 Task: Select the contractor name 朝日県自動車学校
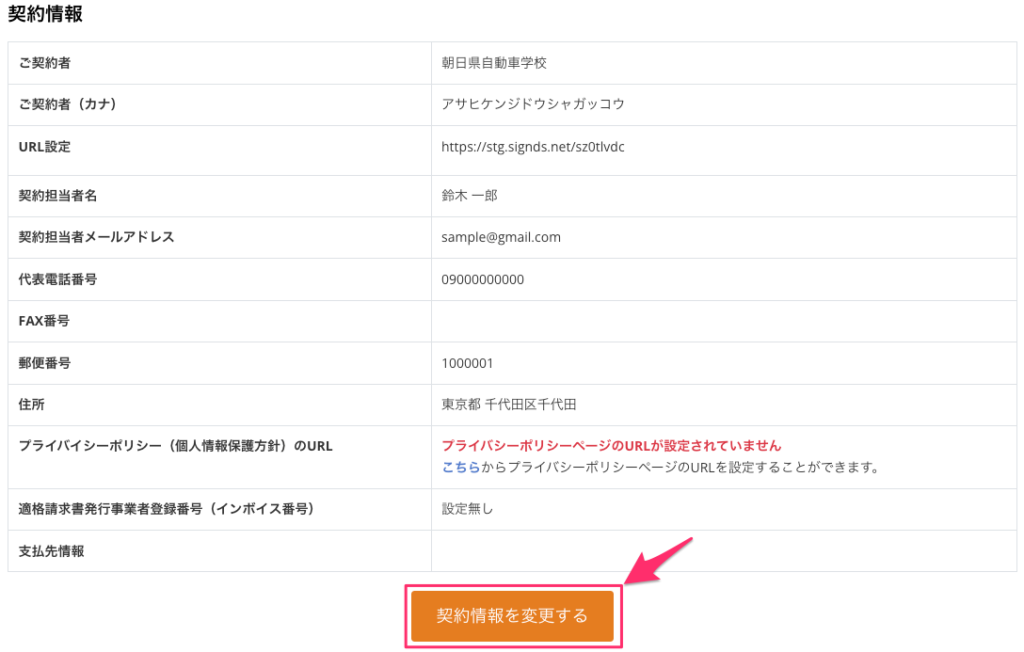(494, 63)
